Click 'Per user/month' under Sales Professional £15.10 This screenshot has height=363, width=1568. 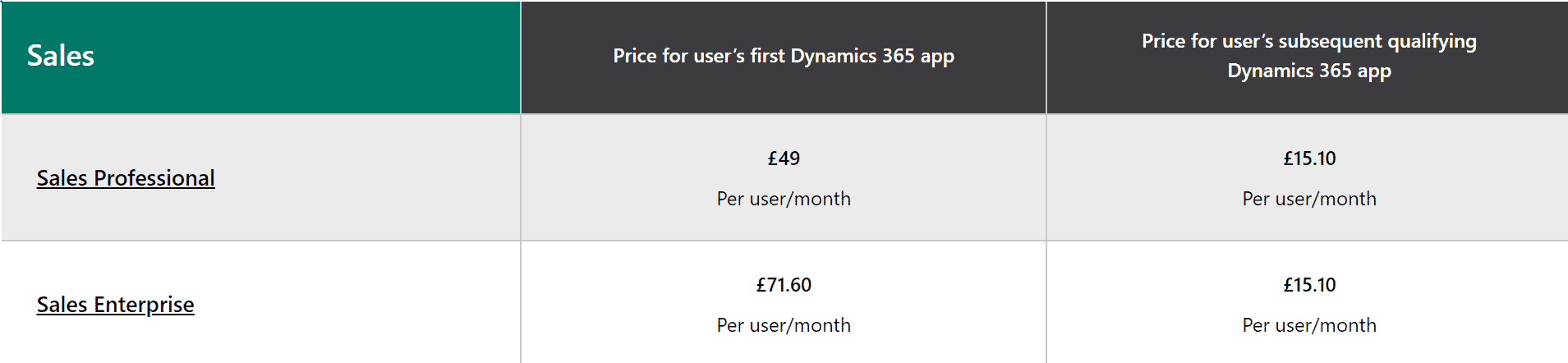coord(1309,199)
